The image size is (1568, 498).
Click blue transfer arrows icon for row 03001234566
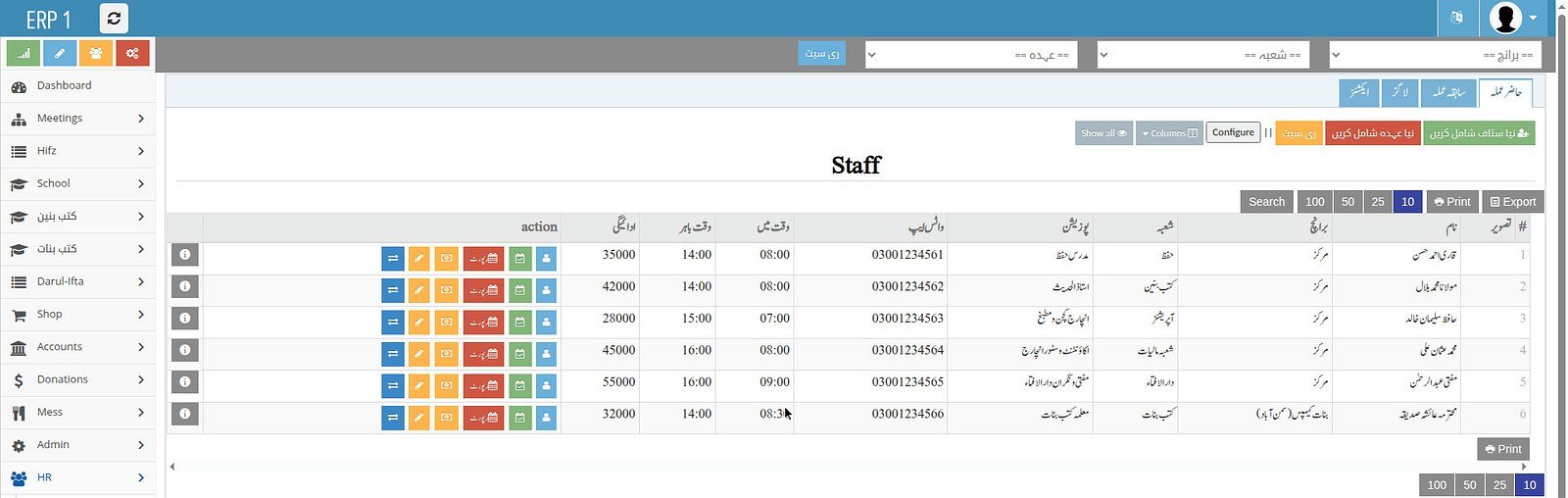(x=393, y=418)
